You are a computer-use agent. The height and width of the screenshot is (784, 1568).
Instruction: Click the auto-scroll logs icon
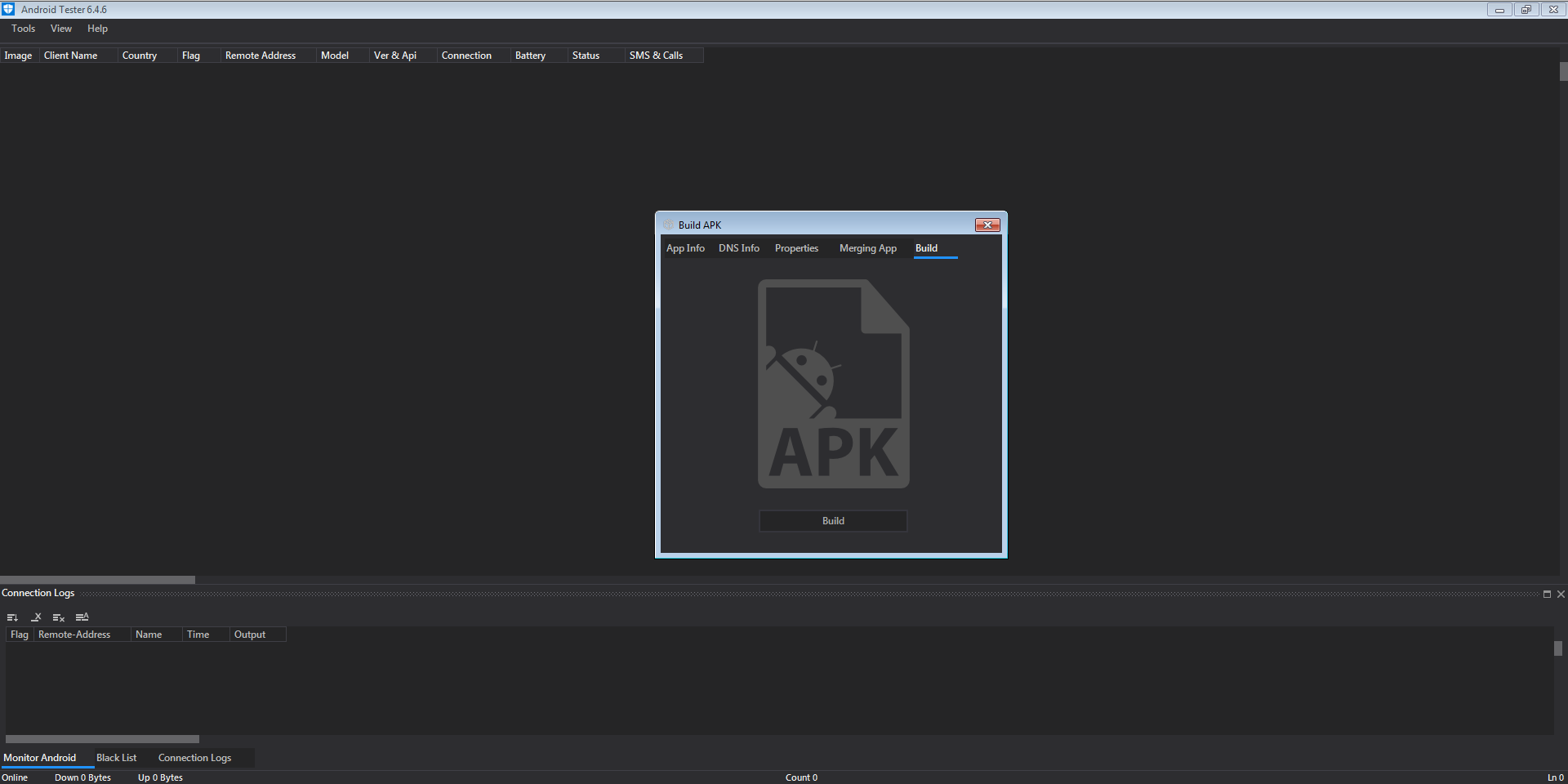12,617
